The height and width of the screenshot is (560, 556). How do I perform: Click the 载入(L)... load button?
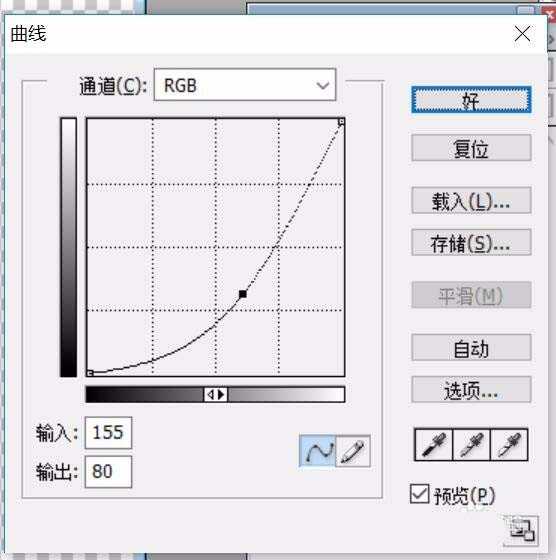click(471, 200)
